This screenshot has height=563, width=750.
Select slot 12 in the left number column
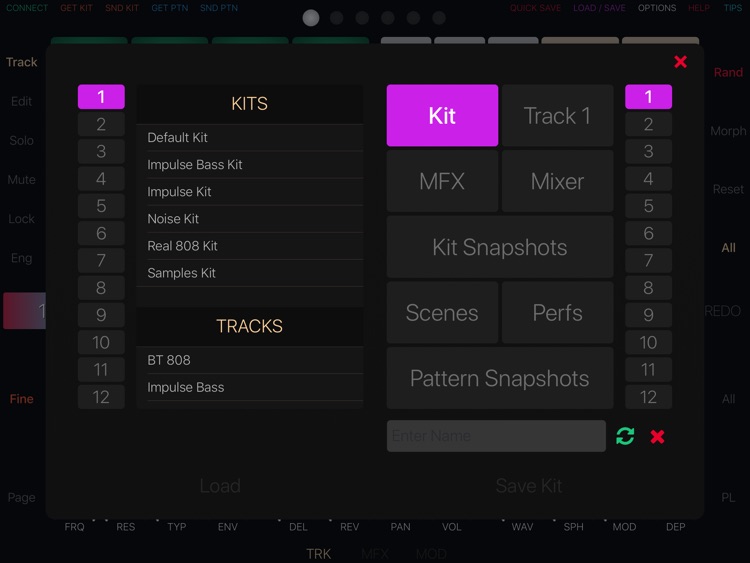[x=101, y=397]
